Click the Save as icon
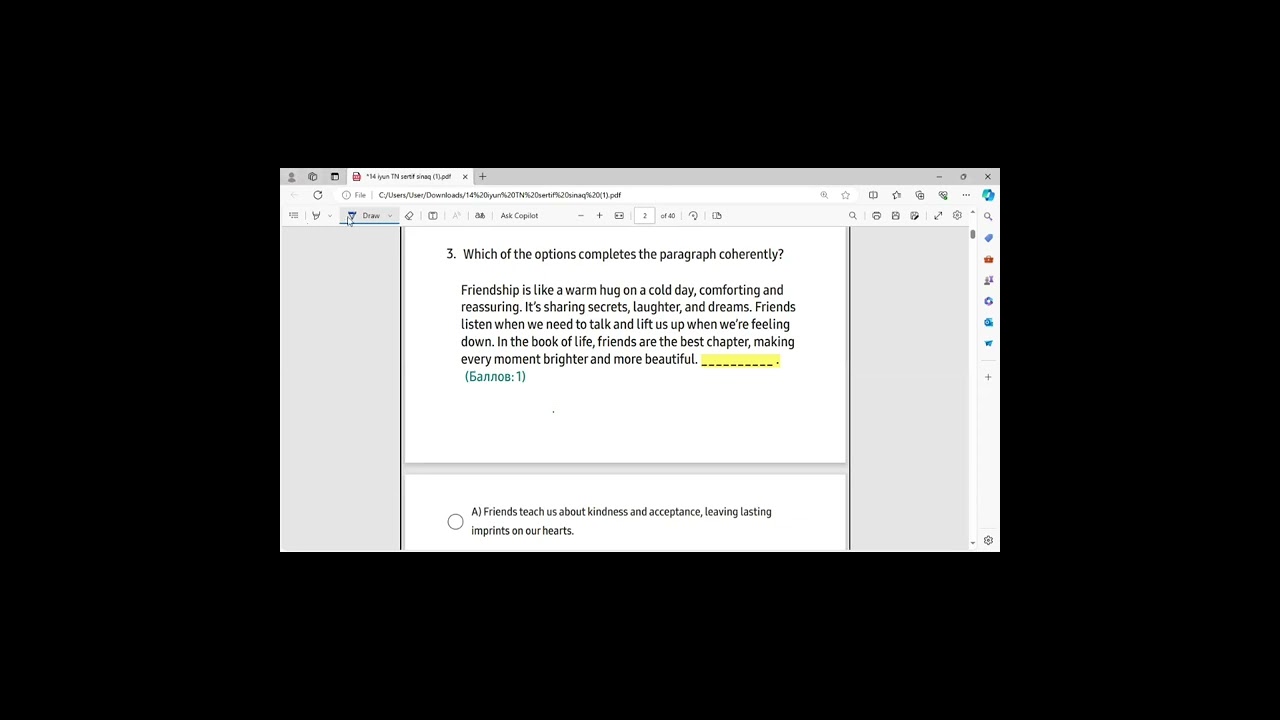Image resolution: width=1280 pixels, height=720 pixels. pos(914,216)
